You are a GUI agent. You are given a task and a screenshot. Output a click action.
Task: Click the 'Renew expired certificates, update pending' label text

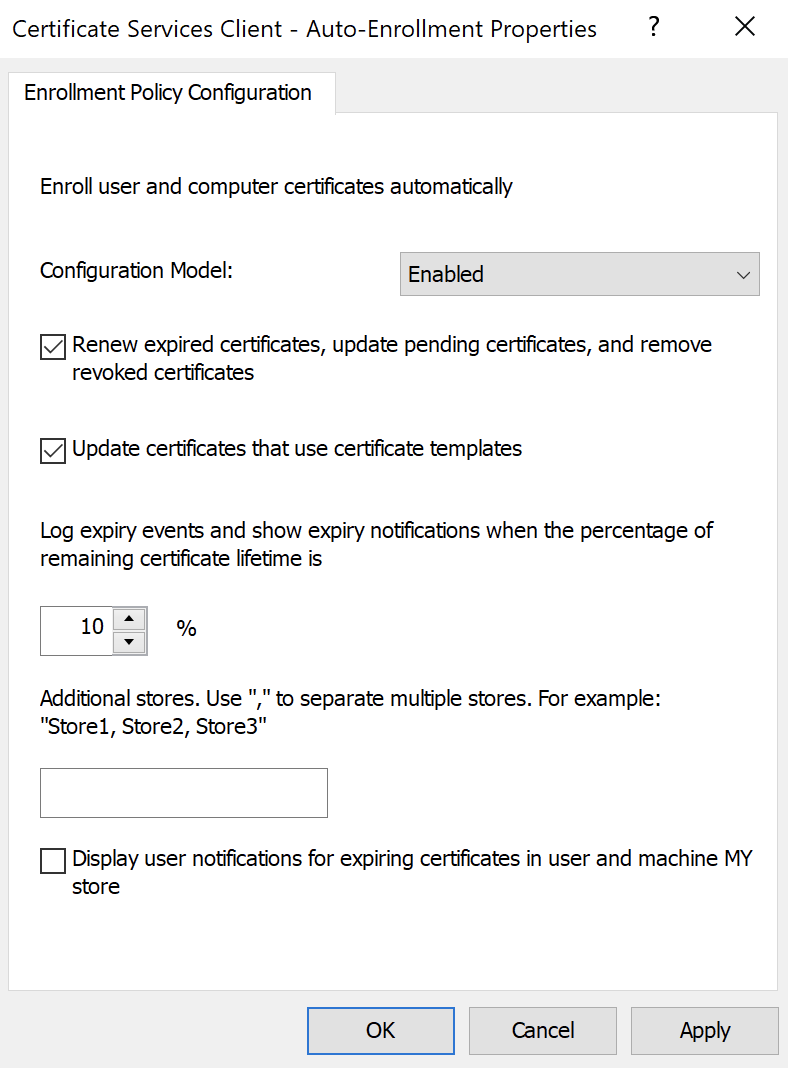[x=391, y=345]
